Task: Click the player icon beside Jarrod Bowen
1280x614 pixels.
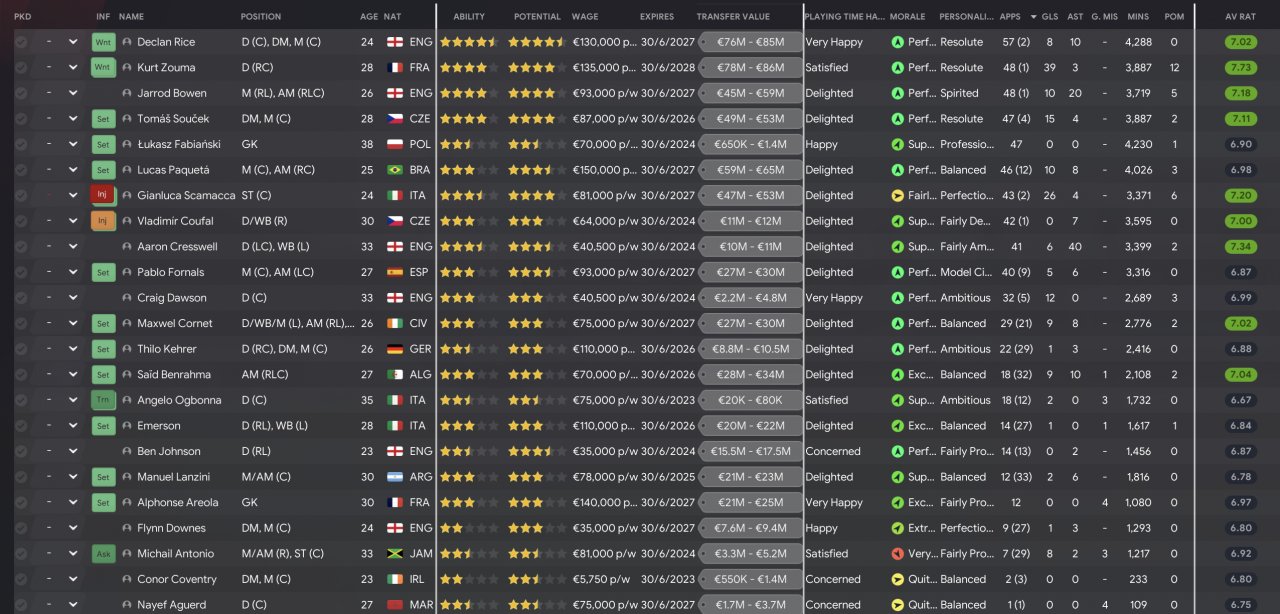Action: 127,93
